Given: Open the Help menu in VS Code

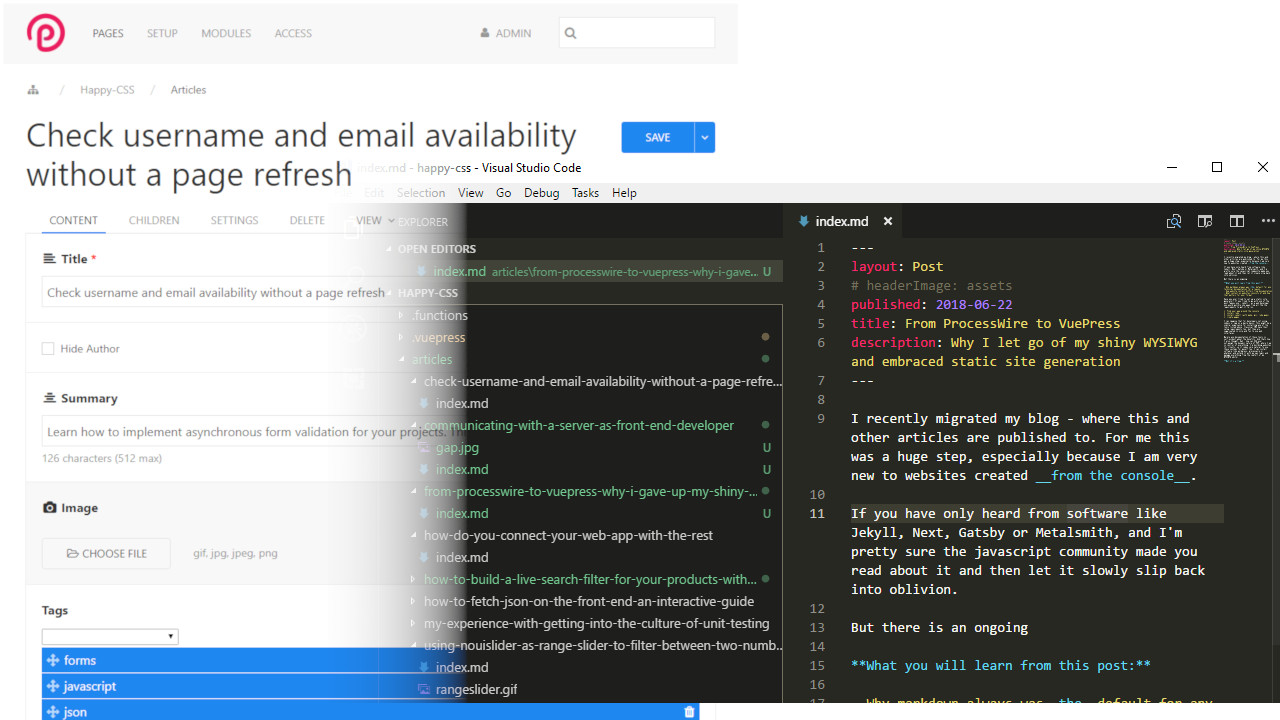Looking at the screenshot, I should pos(624,193).
